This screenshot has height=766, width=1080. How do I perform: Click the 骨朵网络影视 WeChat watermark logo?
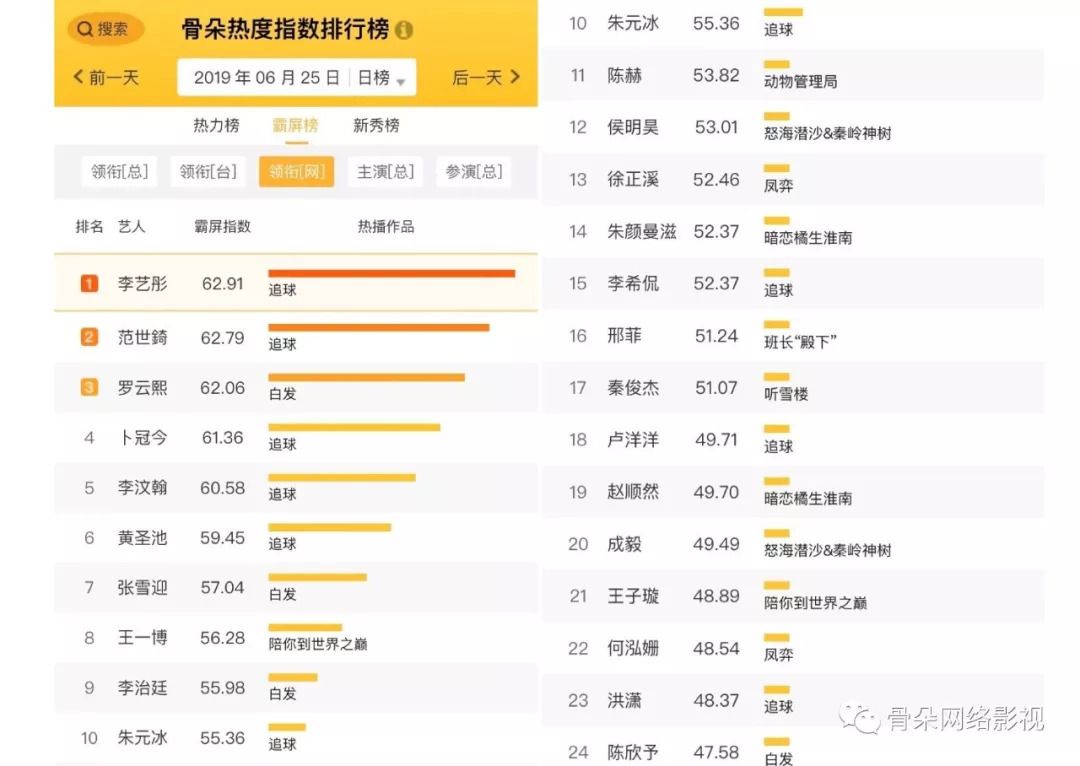click(859, 717)
